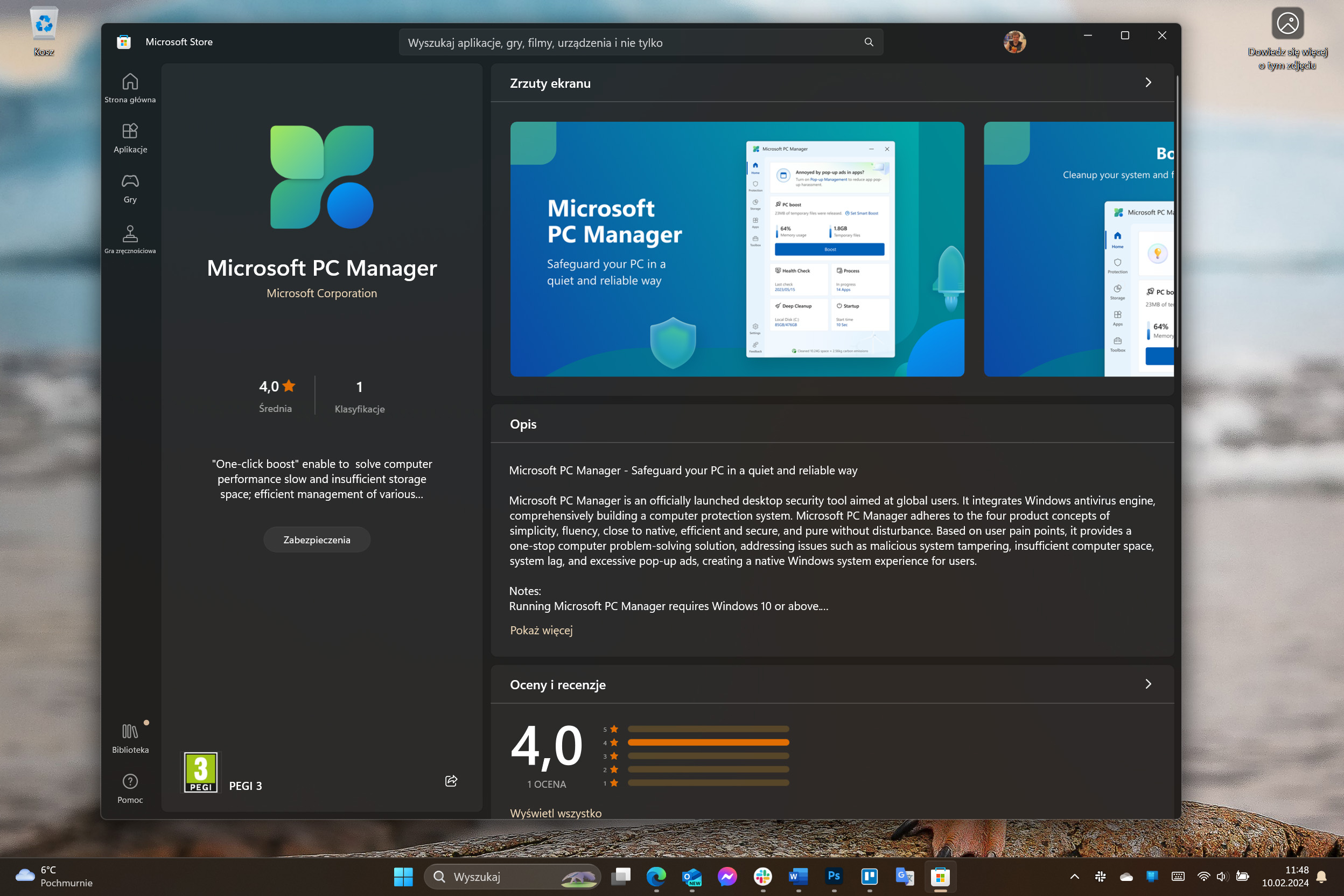Screen dimensions: 1344x896
Task: Open Trello from taskbar
Action: 869,877
